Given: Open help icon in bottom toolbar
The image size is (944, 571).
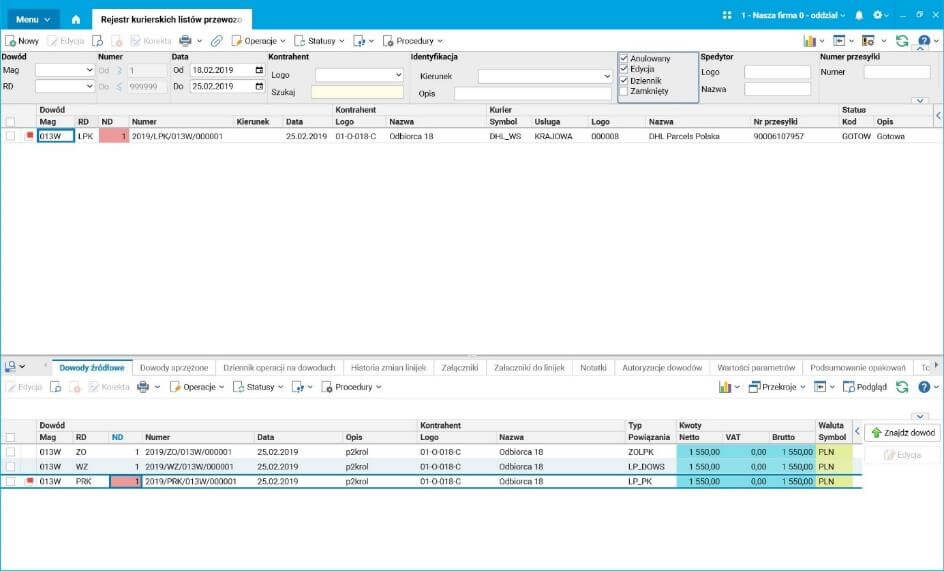Looking at the screenshot, I should [924, 387].
